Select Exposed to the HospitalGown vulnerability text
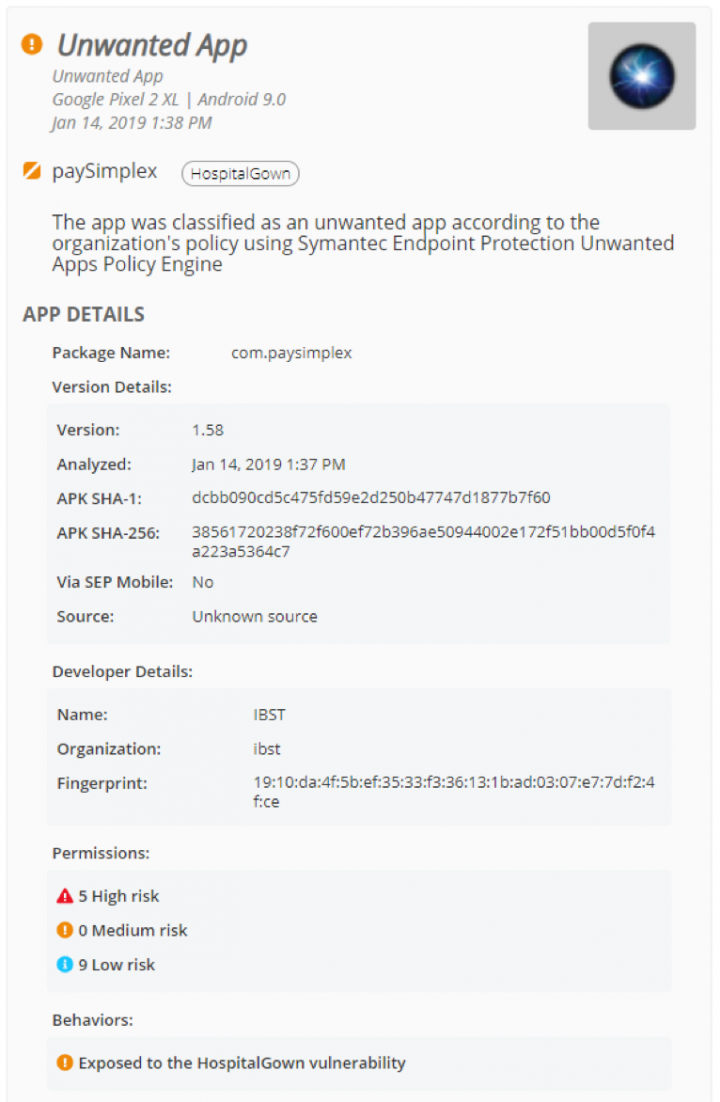The image size is (720, 1102). (242, 1063)
